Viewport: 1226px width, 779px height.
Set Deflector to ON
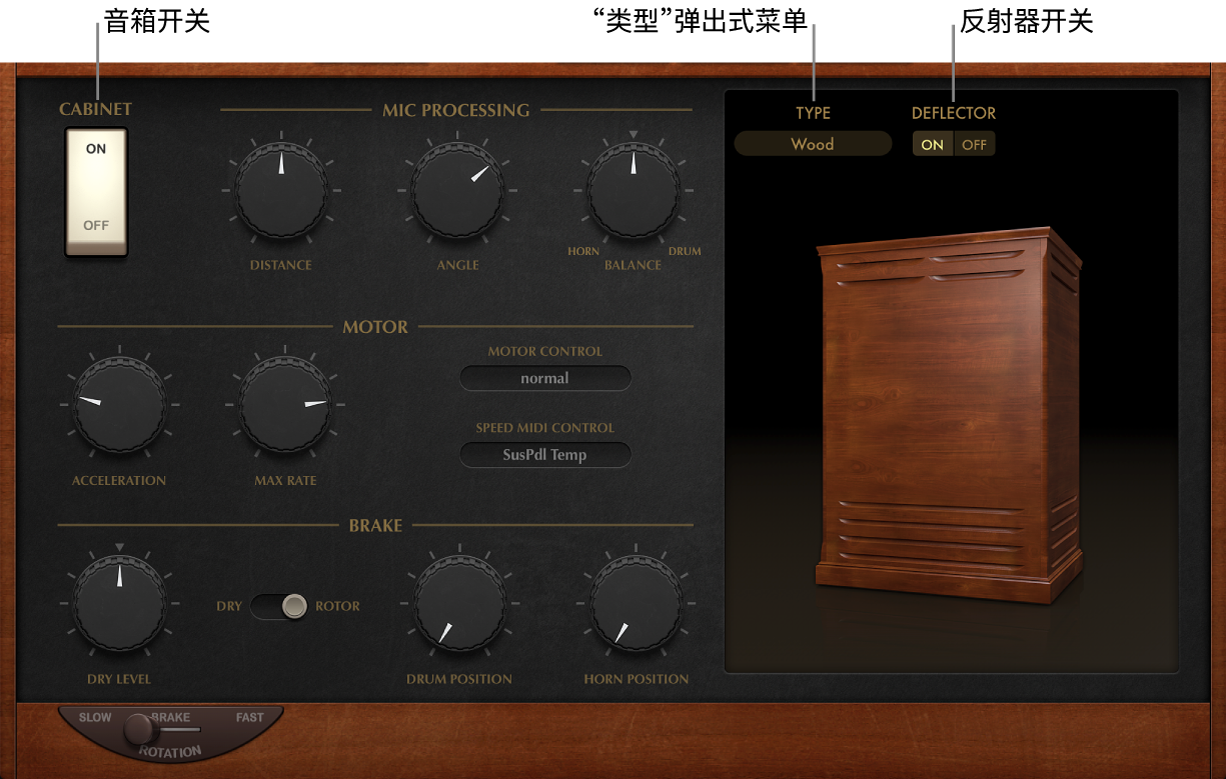932,144
